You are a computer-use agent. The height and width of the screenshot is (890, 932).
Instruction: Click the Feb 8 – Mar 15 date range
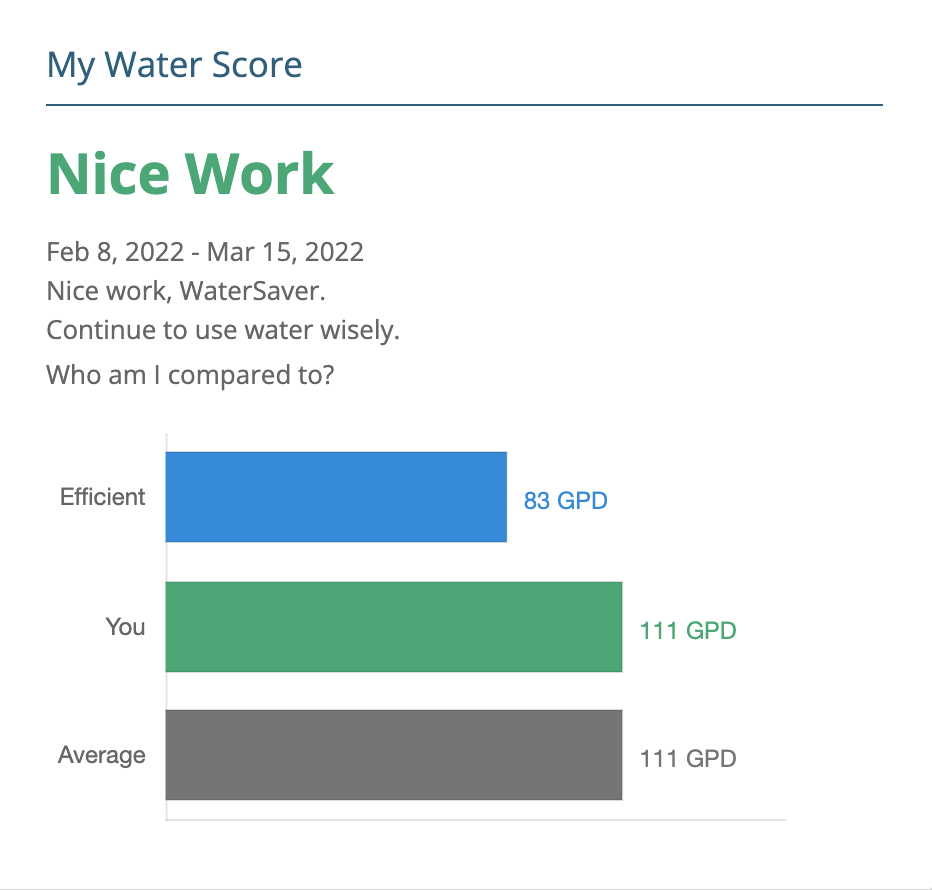(205, 251)
